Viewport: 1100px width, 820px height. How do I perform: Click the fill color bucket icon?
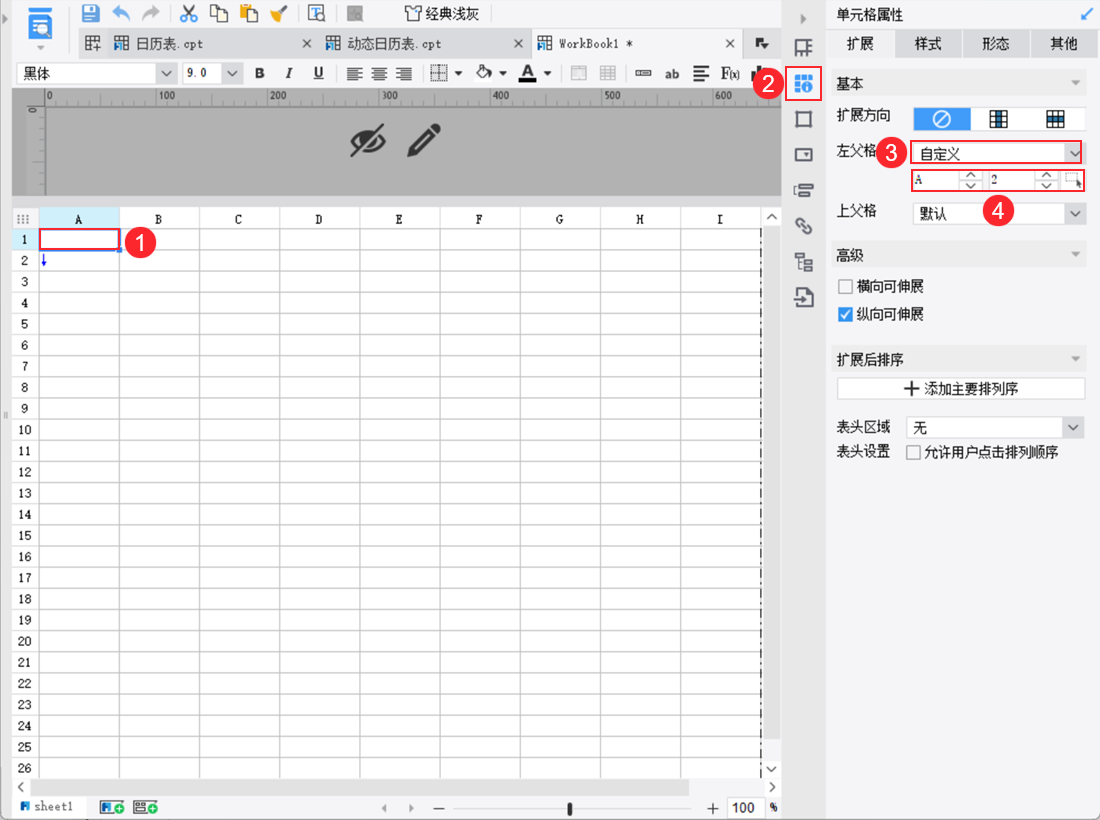(483, 72)
